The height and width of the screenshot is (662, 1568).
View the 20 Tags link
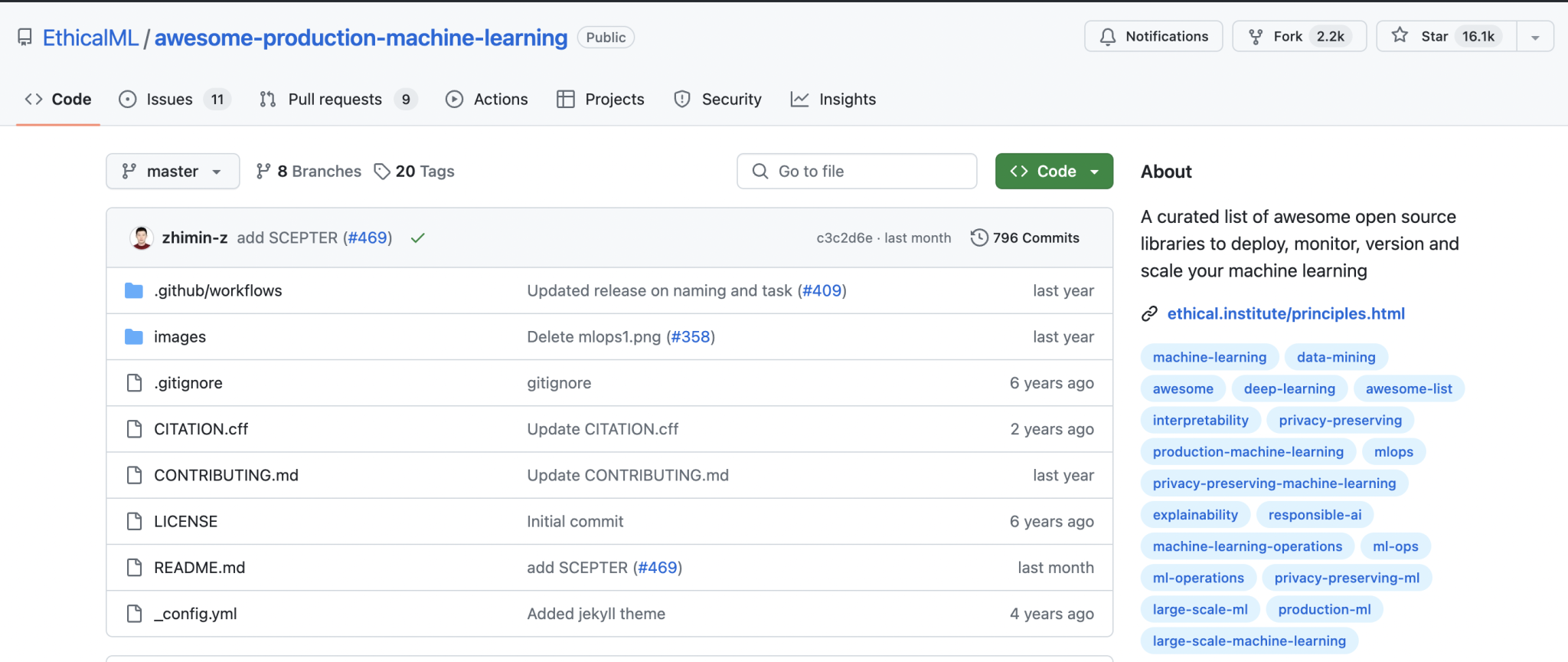pos(414,171)
